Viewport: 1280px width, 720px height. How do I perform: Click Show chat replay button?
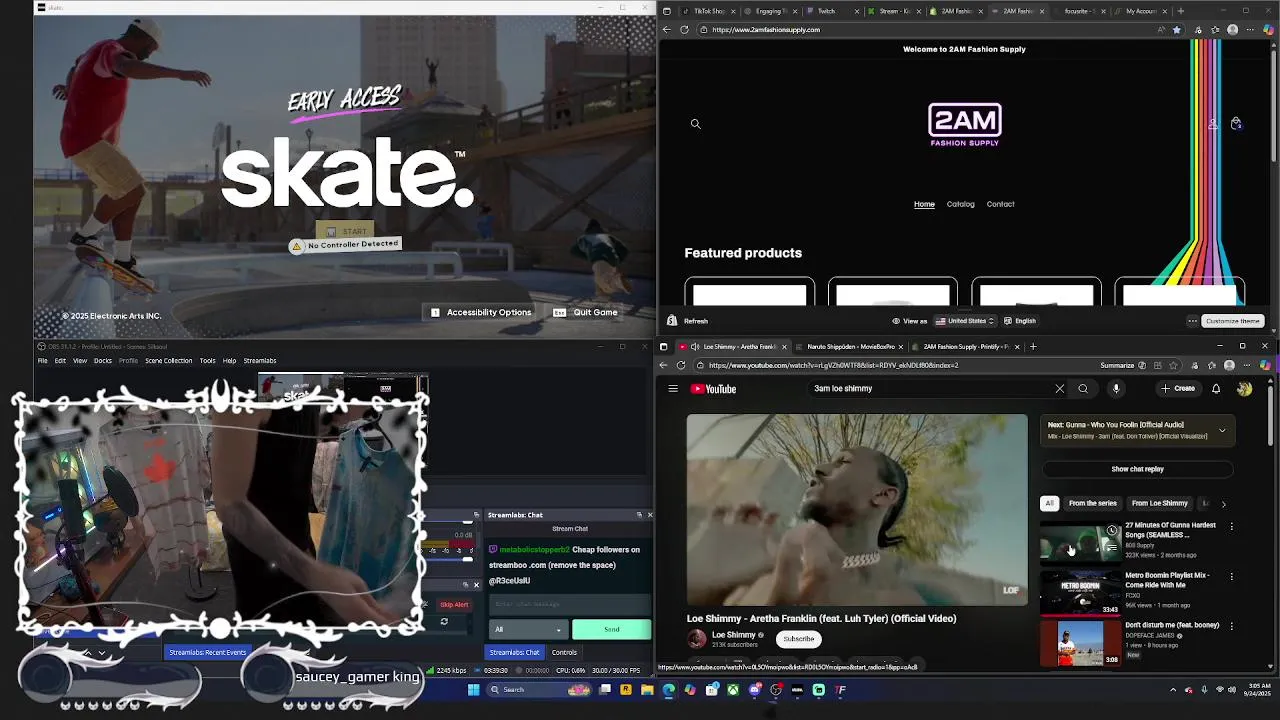click(x=1137, y=469)
